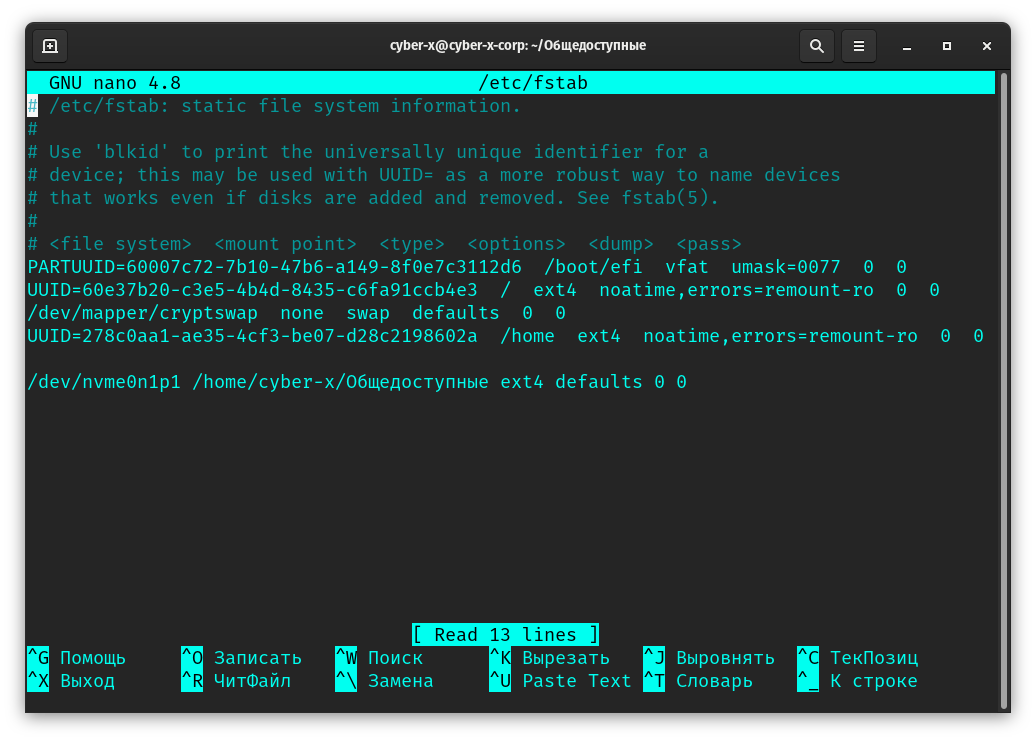Screen dimensions: 1036x741
Task: Open a new terminal tab with the plus icon
Action: tap(50, 46)
